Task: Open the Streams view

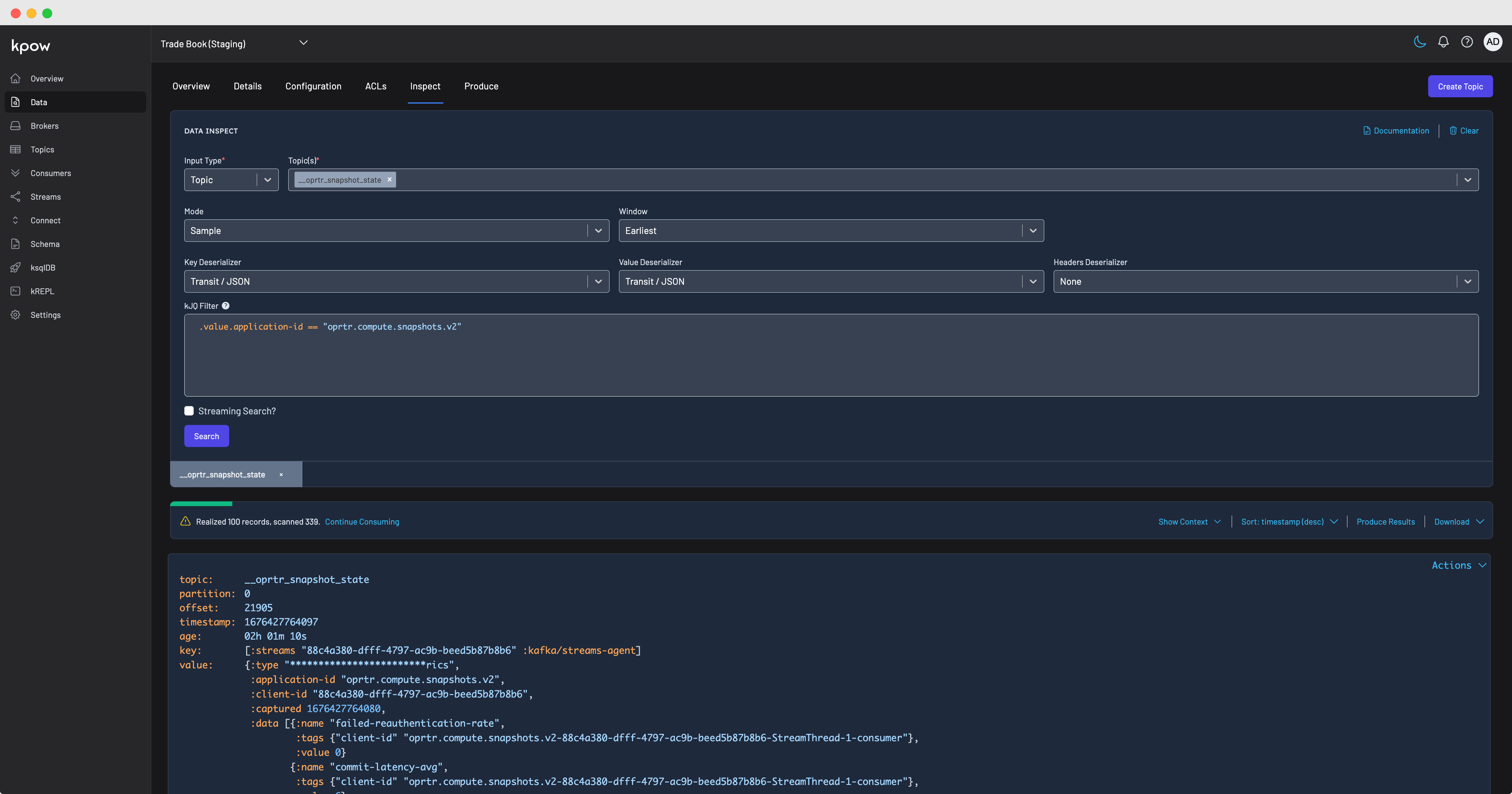Action: coord(46,197)
